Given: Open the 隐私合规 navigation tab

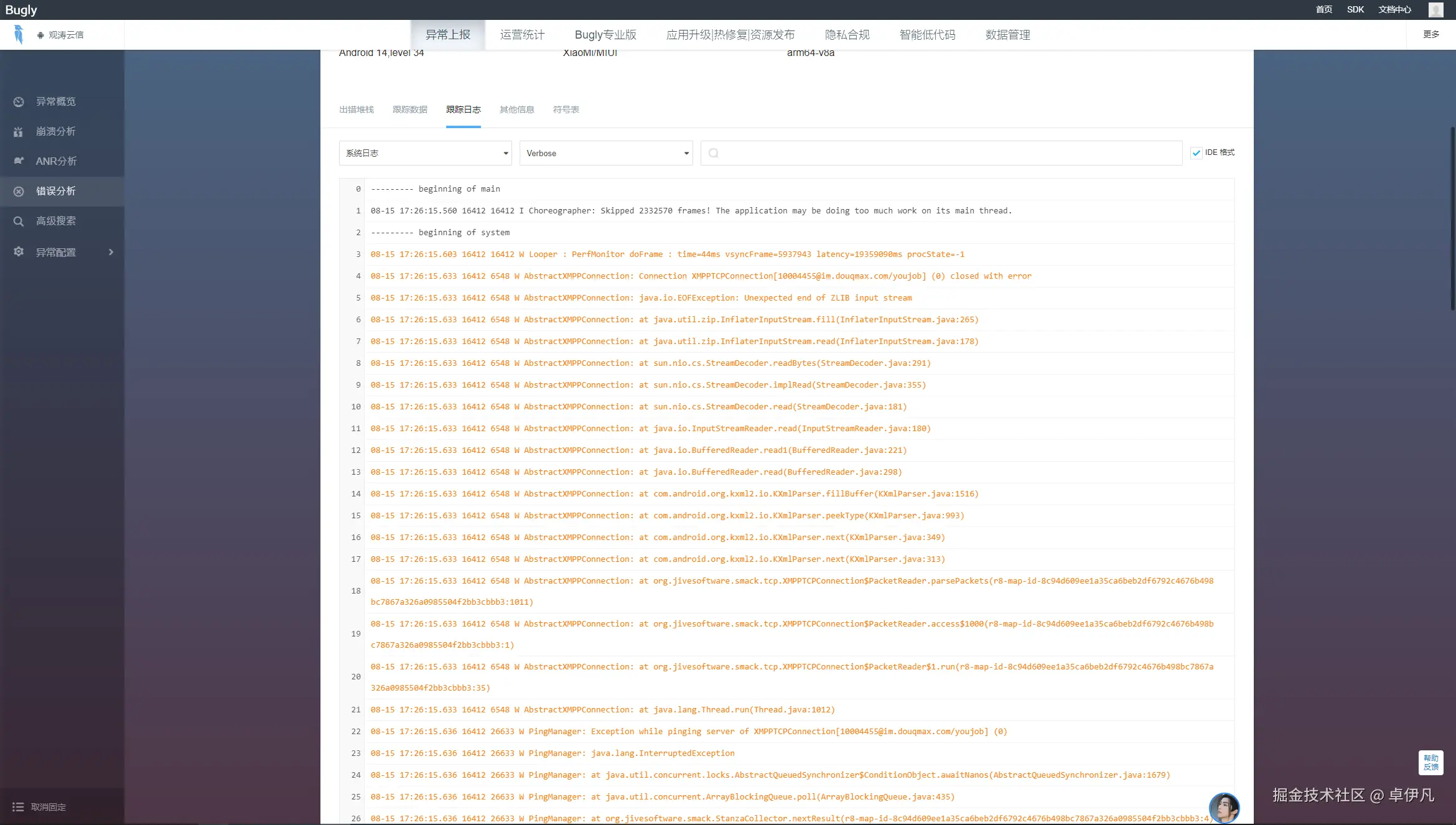Looking at the screenshot, I should (847, 35).
